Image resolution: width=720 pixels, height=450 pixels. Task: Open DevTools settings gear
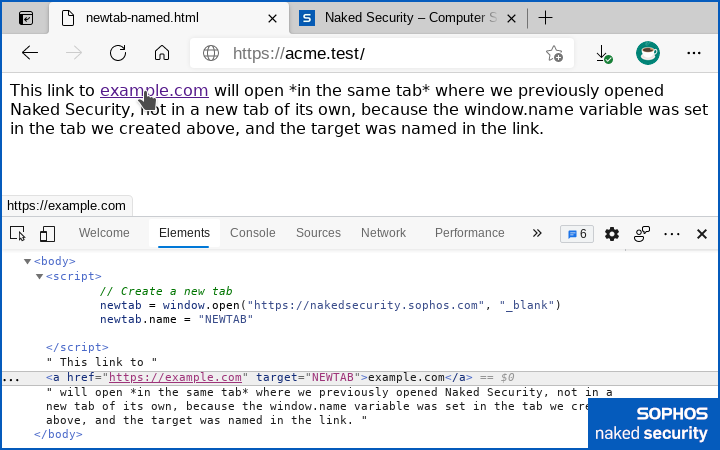612,234
